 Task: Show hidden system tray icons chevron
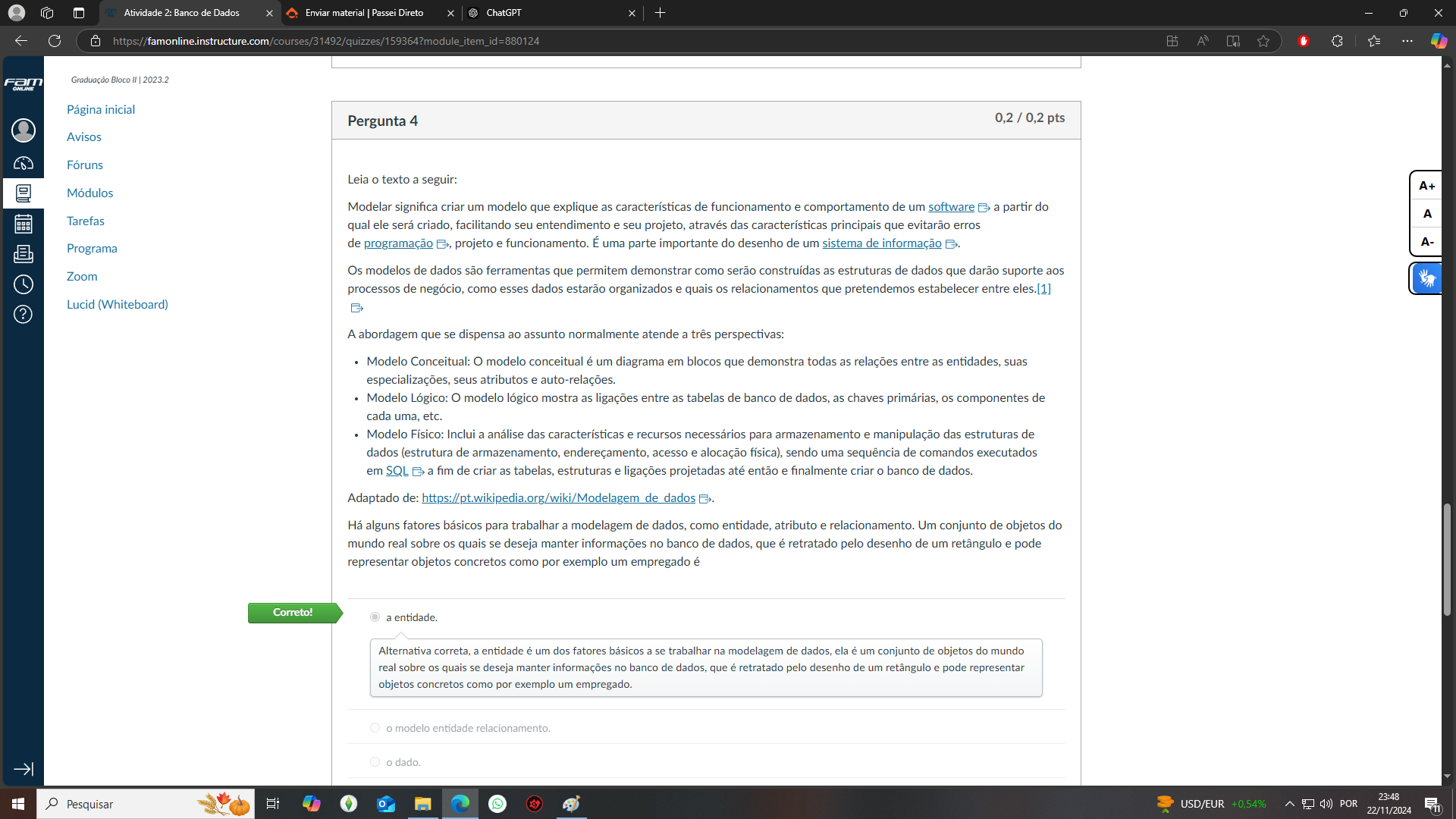point(1289,804)
